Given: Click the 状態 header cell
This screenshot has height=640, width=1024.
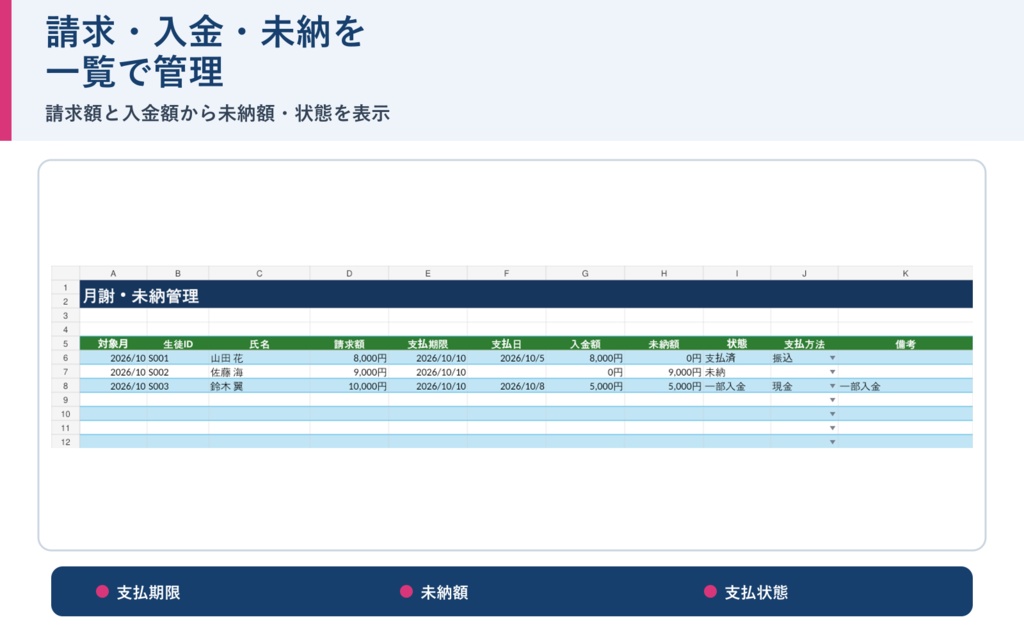Looking at the screenshot, I should tap(737, 344).
